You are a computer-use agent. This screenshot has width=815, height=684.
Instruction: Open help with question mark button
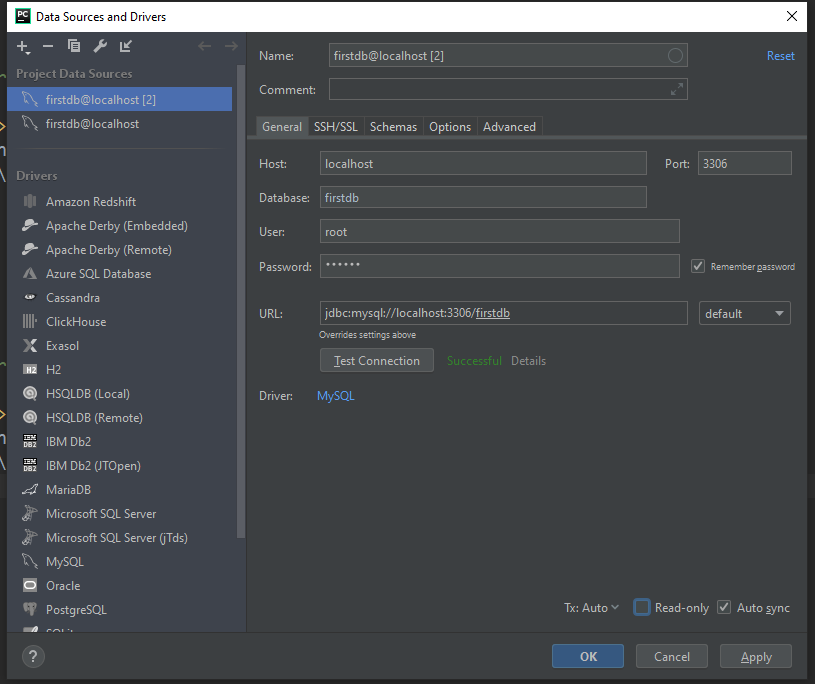tap(33, 656)
